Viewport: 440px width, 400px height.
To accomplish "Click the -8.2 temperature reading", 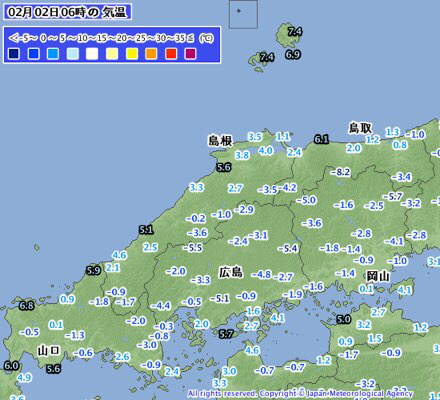I will point(341,172).
